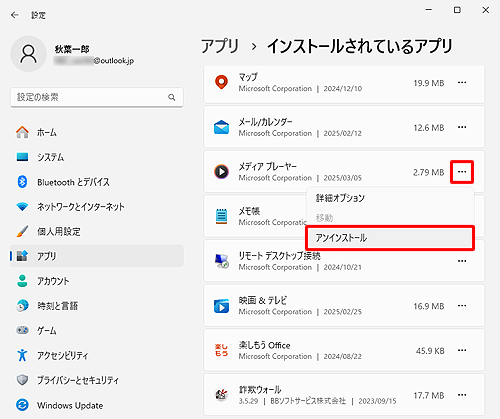Open more options for 映画 & テレビ
Image resolution: width=500 pixels, height=419 pixels.
pyautogui.click(x=462, y=306)
